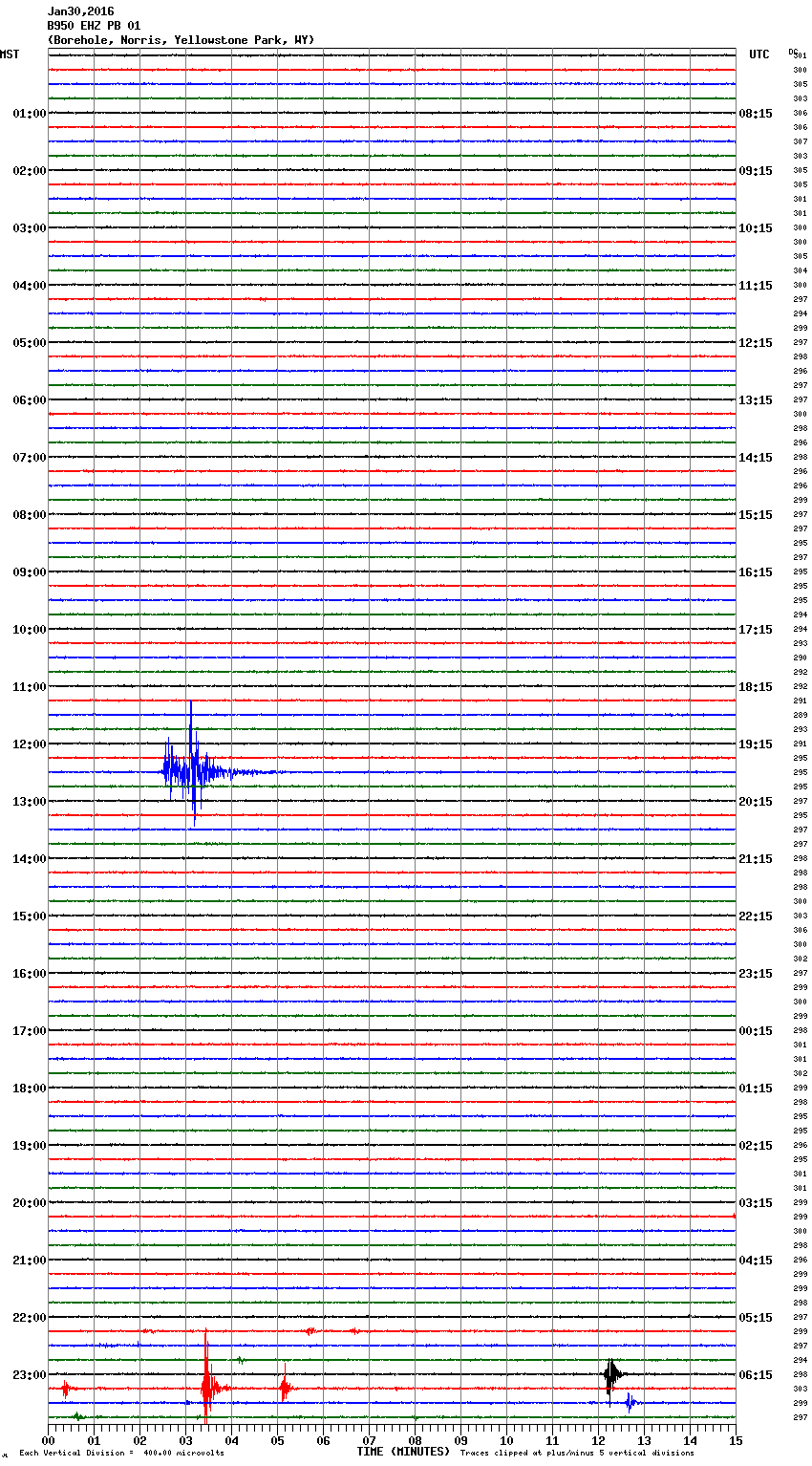Click the 11:15 UTC time label
Image resolution: width=812 pixels, height=1466 pixels.
pos(756,286)
